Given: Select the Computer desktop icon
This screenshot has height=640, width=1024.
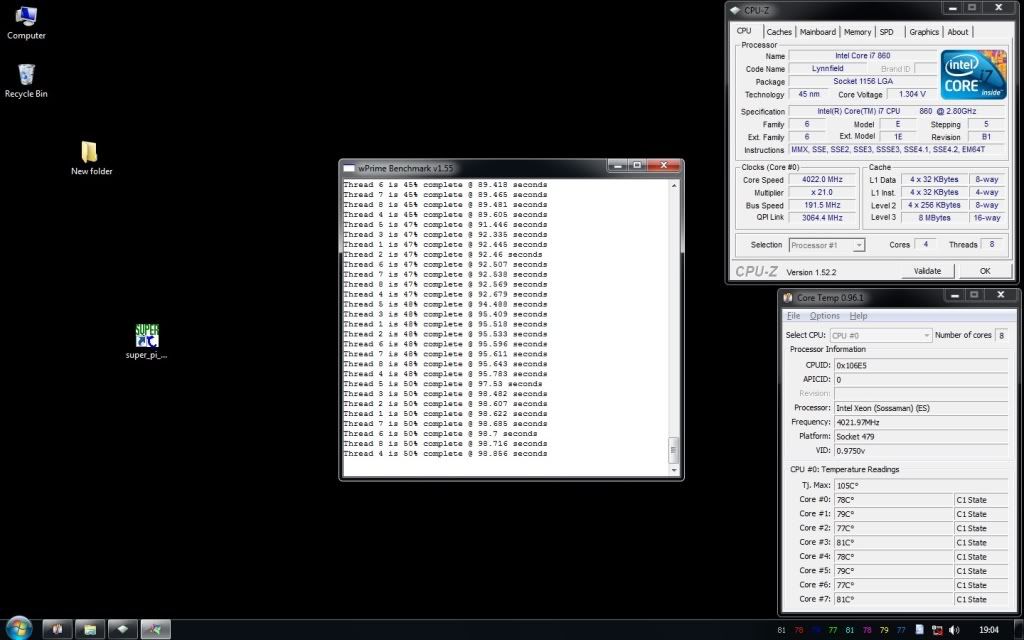Looking at the screenshot, I should tap(26, 22).
